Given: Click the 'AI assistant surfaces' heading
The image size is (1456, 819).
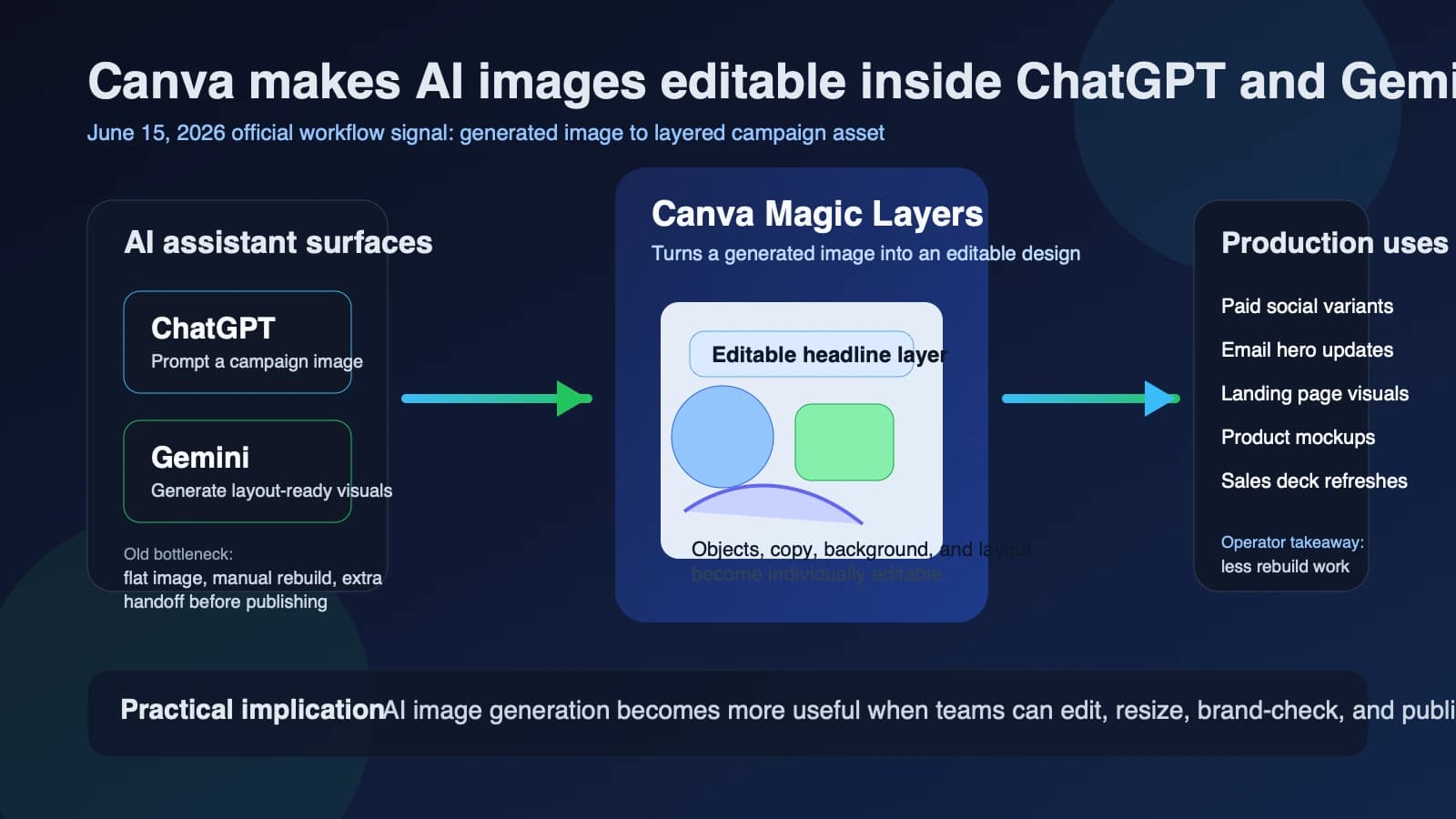Looking at the screenshot, I should pyautogui.click(x=278, y=242).
